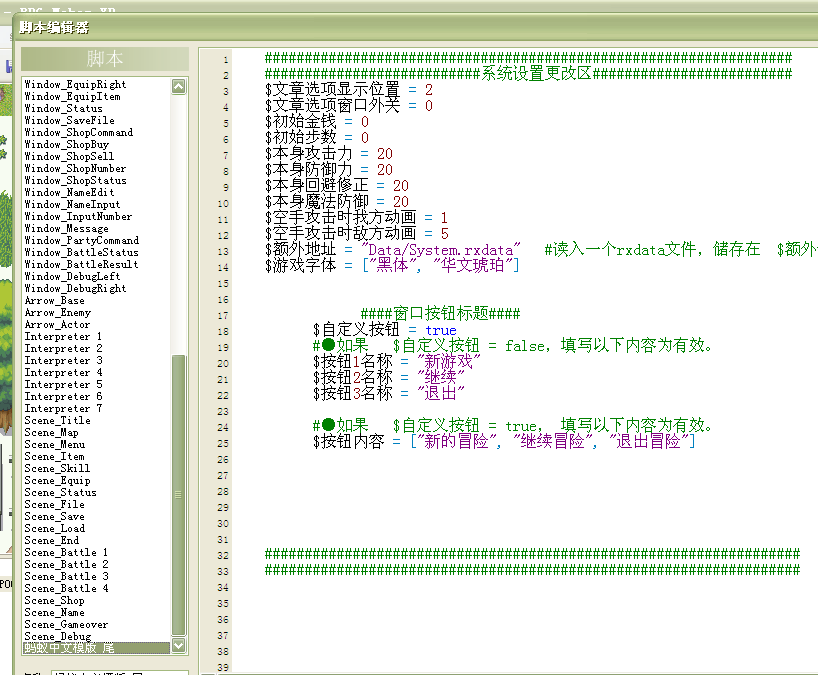This screenshot has width=818, height=675.
Task: Open the Window_NameInput script
Action: 72,204
